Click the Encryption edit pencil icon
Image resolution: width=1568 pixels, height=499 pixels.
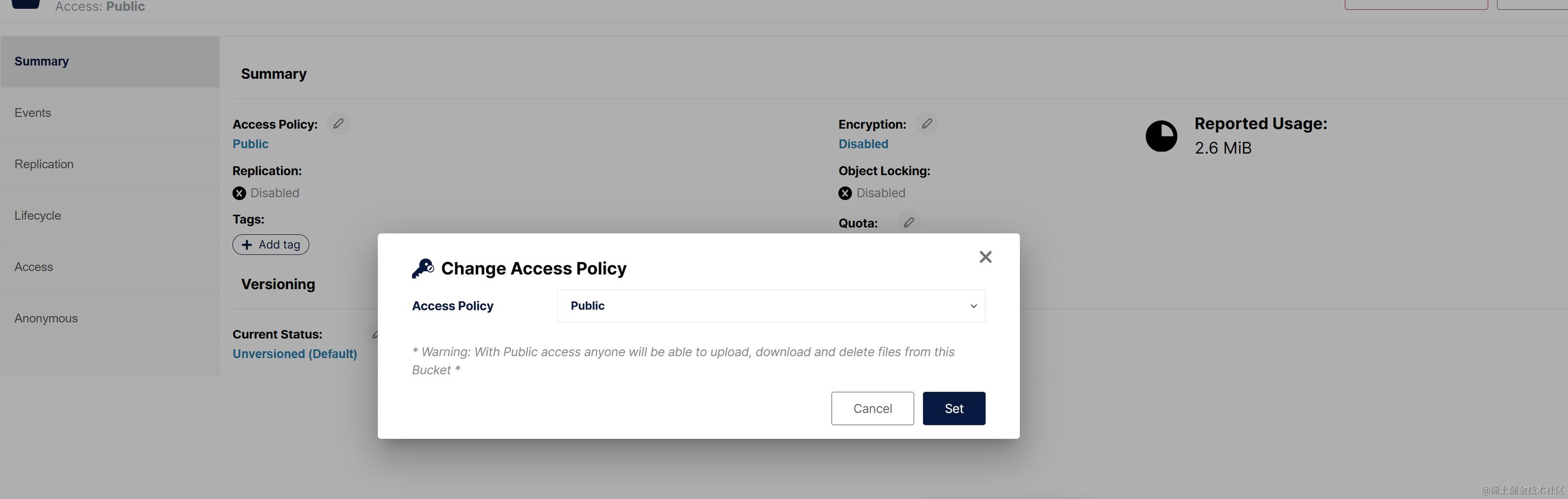coord(927,123)
